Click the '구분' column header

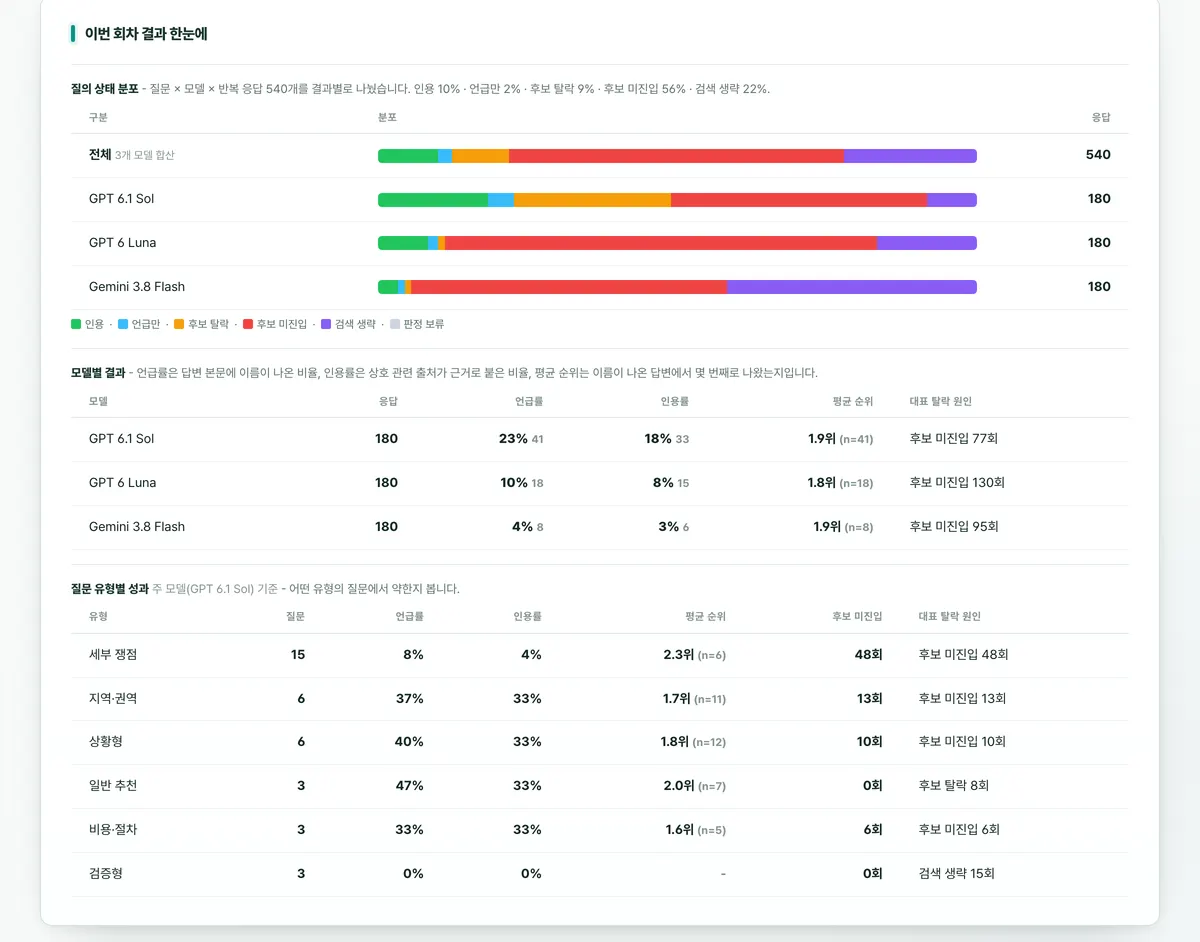(98, 118)
